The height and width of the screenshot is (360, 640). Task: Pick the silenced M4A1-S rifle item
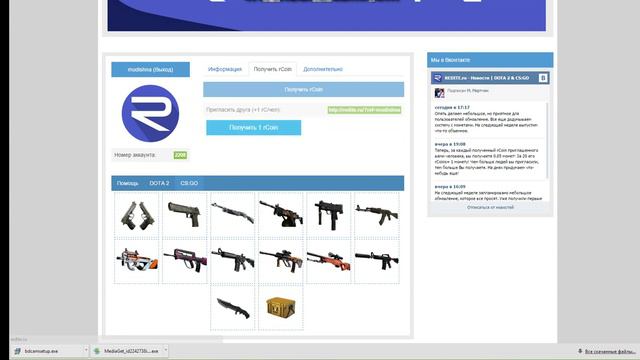377,261
